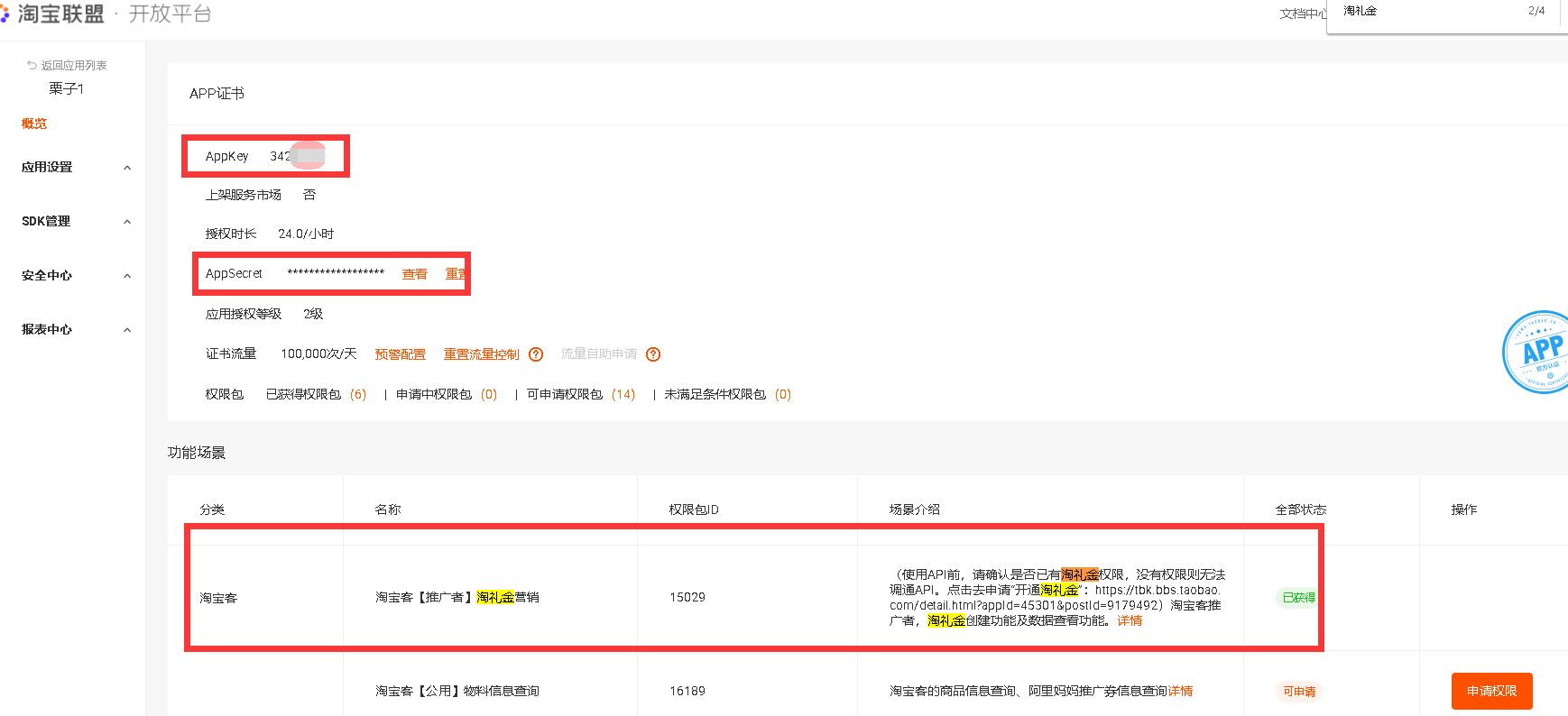Expand the 应用设置 sidebar section
Viewport: 1568px width, 716px height.
(127, 168)
